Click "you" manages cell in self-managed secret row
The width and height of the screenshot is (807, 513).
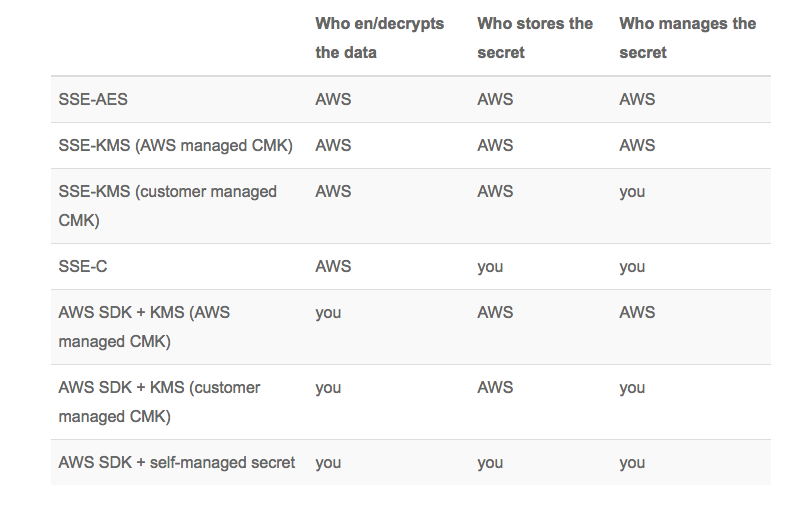point(632,462)
